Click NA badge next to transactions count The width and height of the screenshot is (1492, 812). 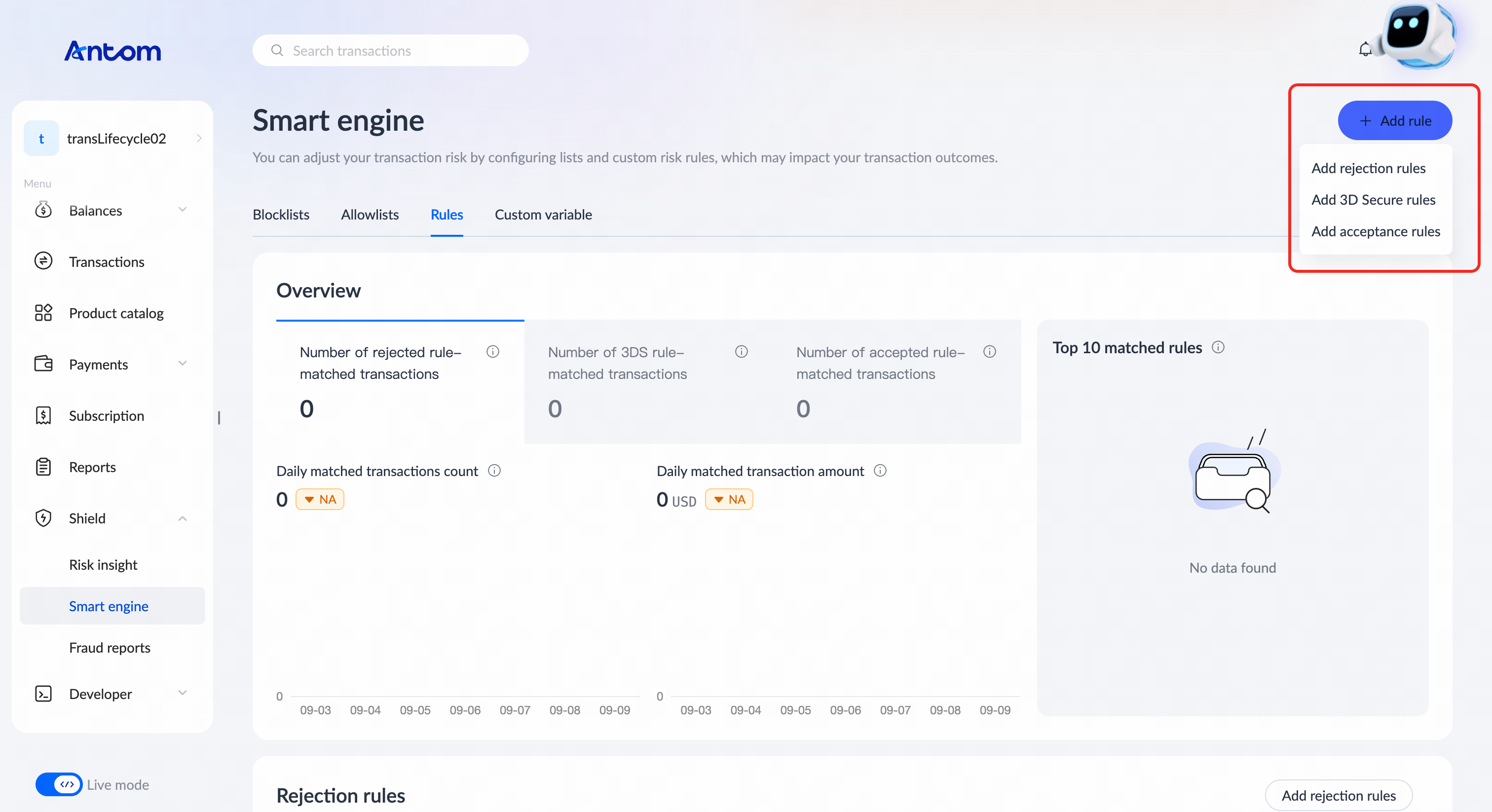(x=320, y=499)
